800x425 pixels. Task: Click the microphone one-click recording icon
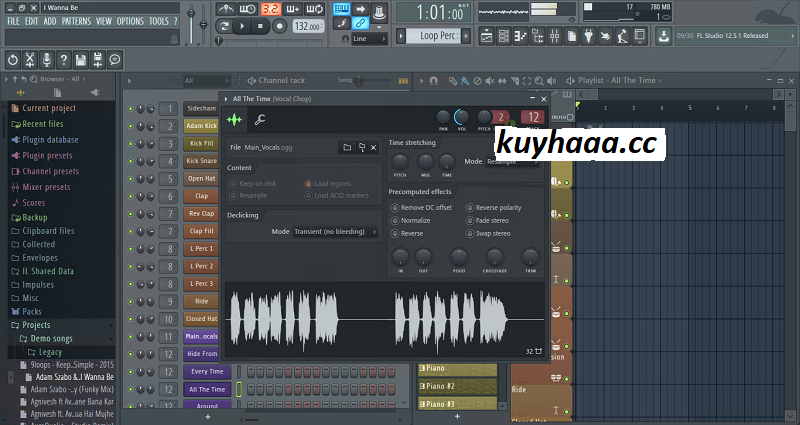click(x=46, y=60)
